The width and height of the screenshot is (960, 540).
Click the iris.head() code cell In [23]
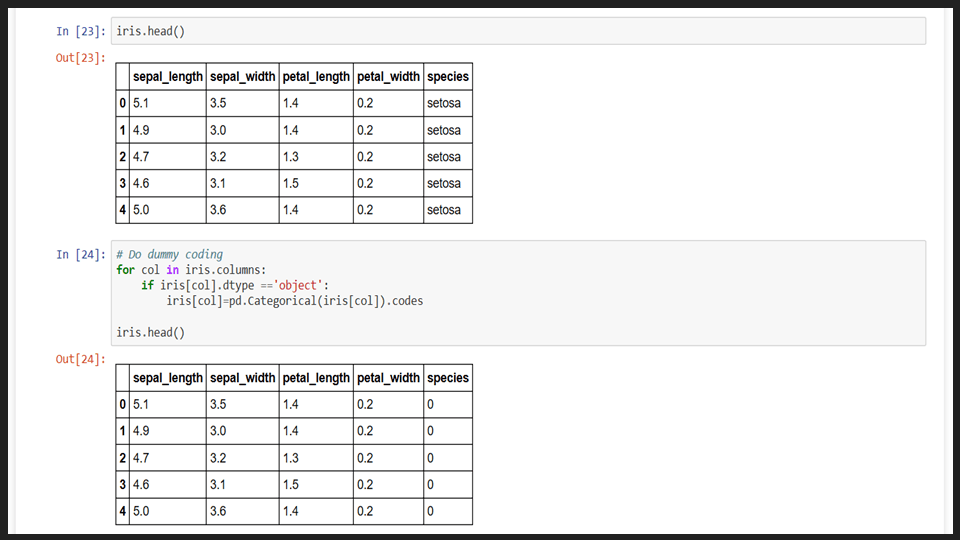[x=518, y=31]
